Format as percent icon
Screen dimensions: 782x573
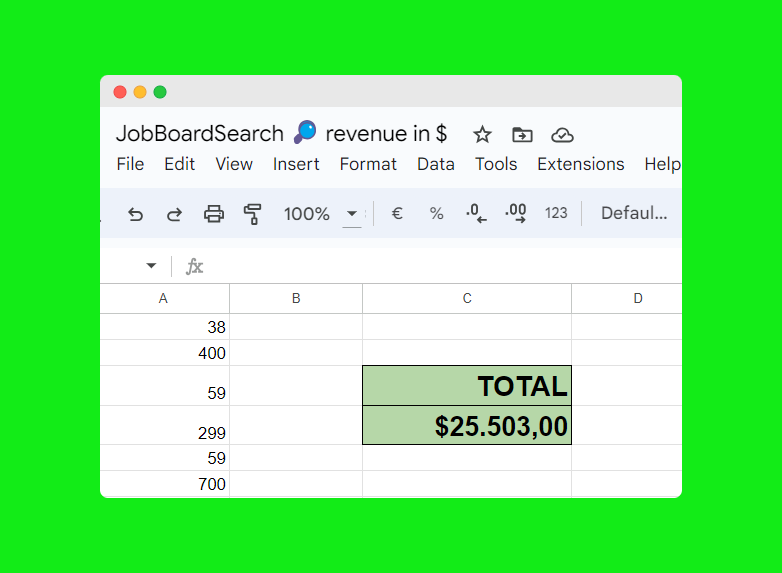(x=436, y=213)
